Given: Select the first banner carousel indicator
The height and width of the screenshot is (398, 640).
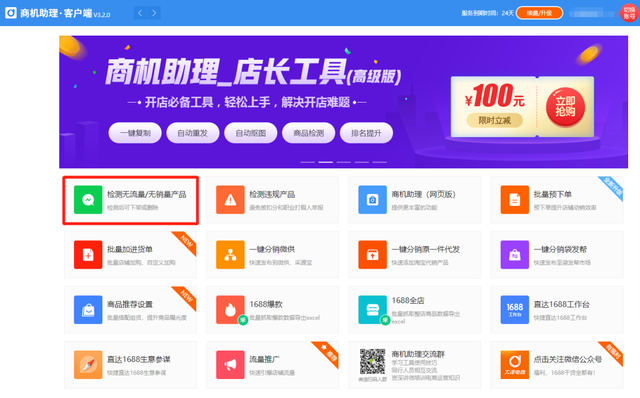Looking at the screenshot, I should click(307, 162).
